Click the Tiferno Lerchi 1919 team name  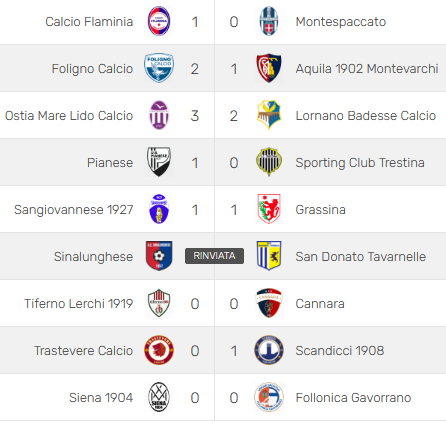click(79, 304)
